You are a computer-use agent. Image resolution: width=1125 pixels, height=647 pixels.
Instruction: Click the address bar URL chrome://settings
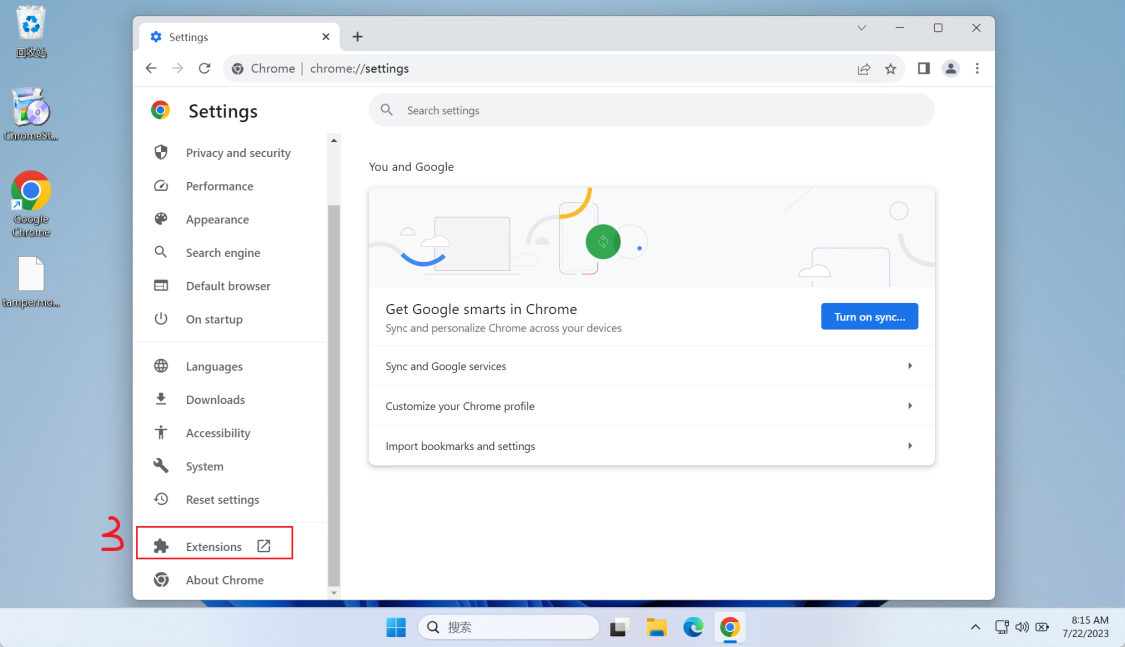359,69
